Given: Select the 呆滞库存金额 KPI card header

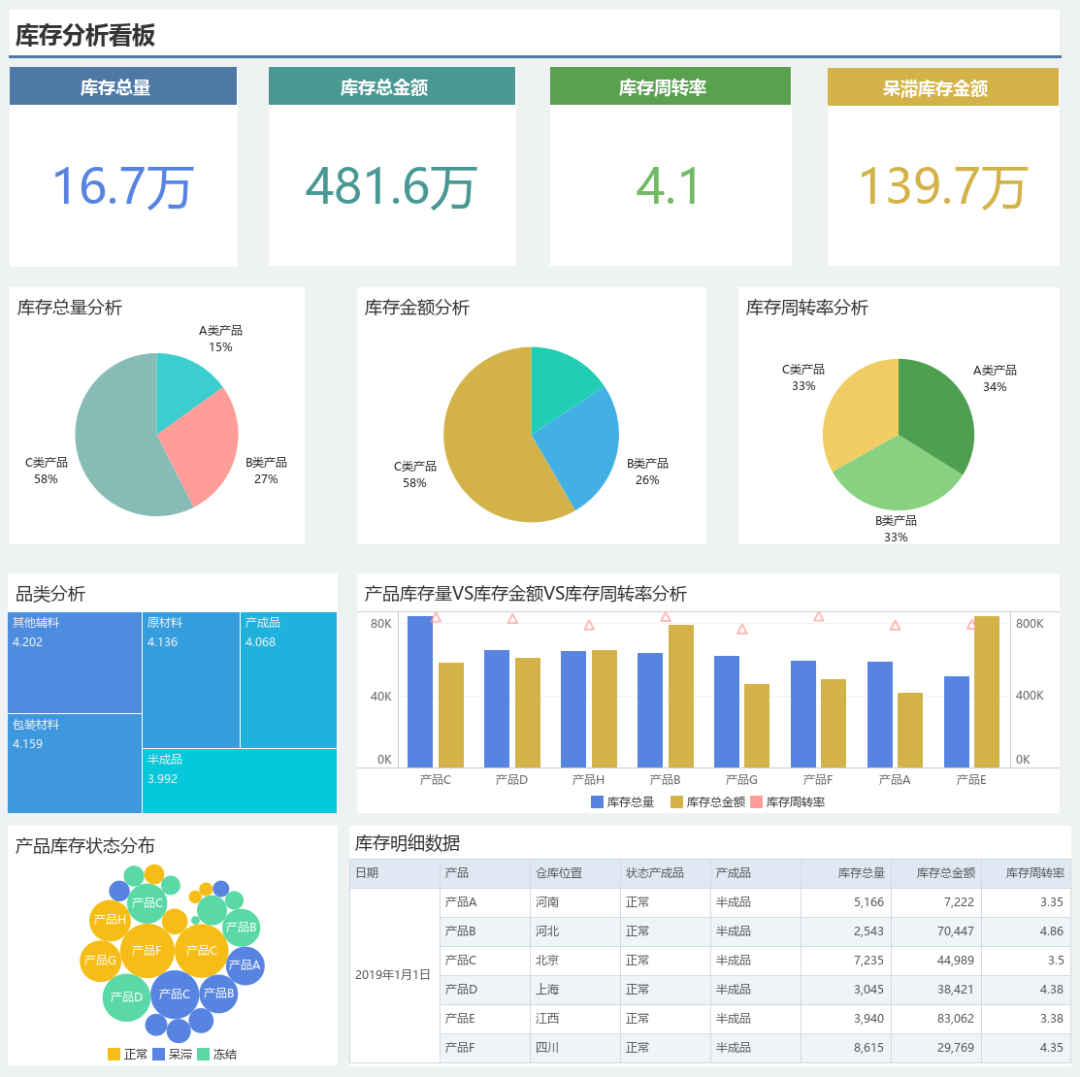Looking at the screenshot, I should (942, 88).
